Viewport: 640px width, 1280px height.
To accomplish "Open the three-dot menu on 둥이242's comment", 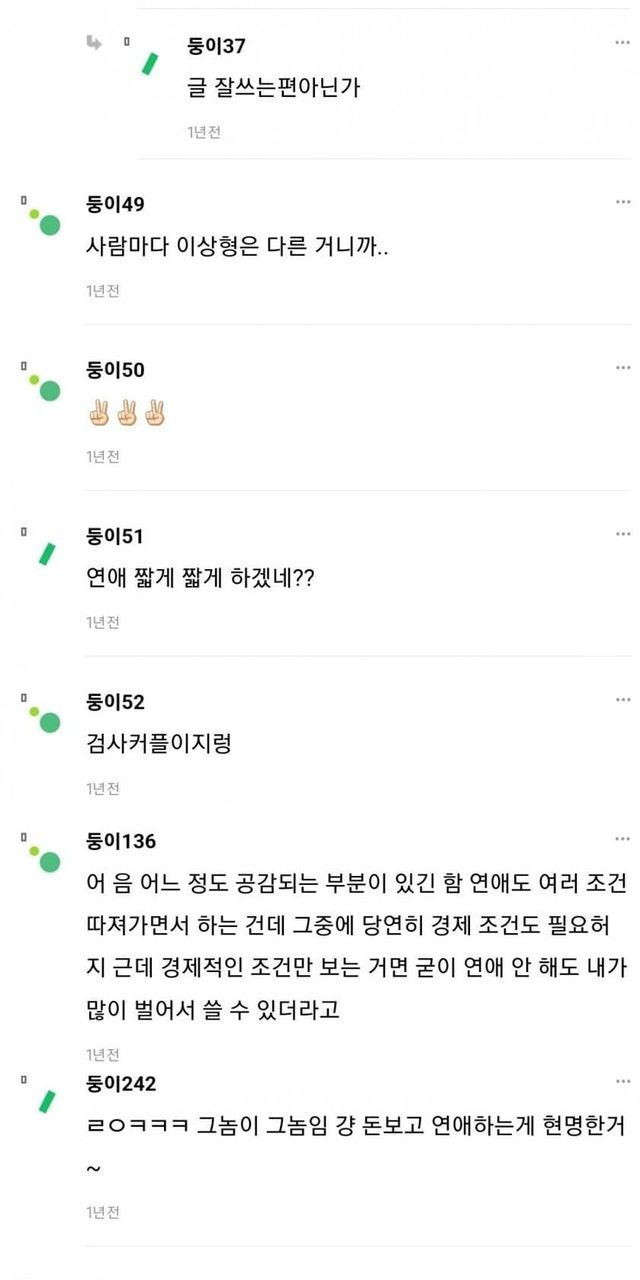I will pos(622,1082).
